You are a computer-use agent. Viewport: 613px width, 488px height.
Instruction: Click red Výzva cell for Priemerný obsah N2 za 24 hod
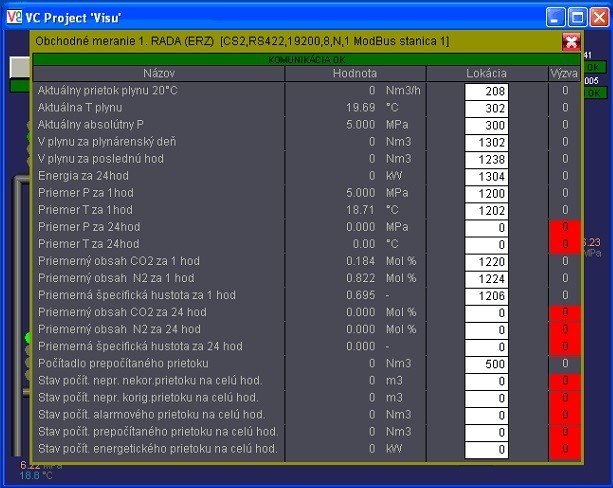(x=565, y=329)
